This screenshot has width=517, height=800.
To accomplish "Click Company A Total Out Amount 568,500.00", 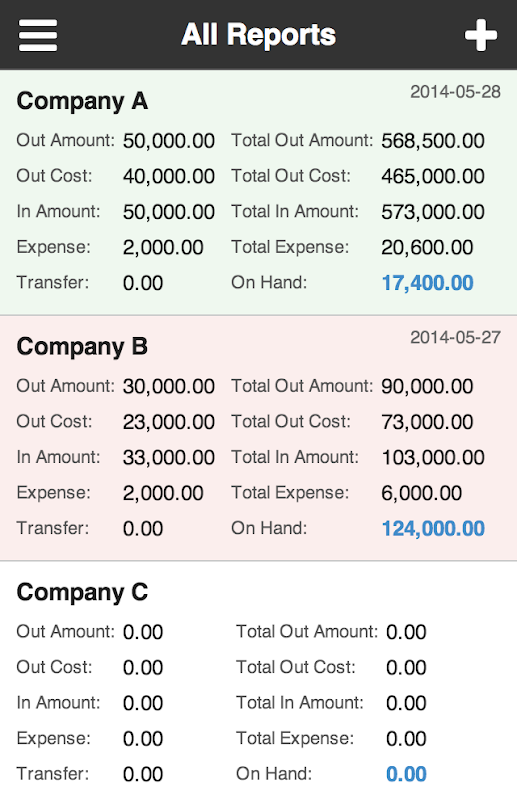I will point(433,141).
